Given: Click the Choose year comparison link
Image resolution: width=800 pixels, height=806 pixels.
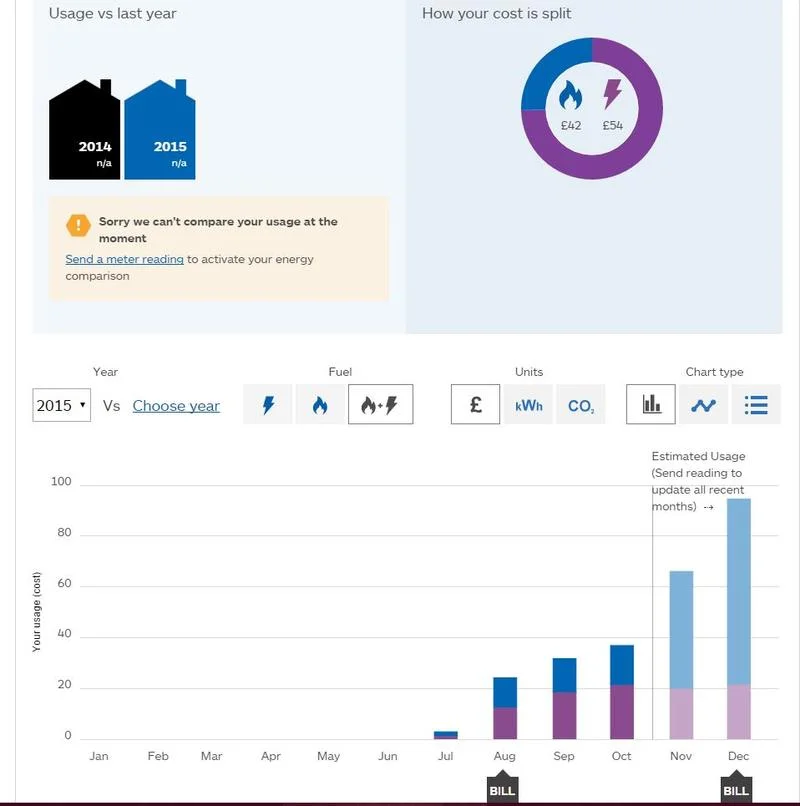Looking at the screenshot, I should [x=176, y=406].
